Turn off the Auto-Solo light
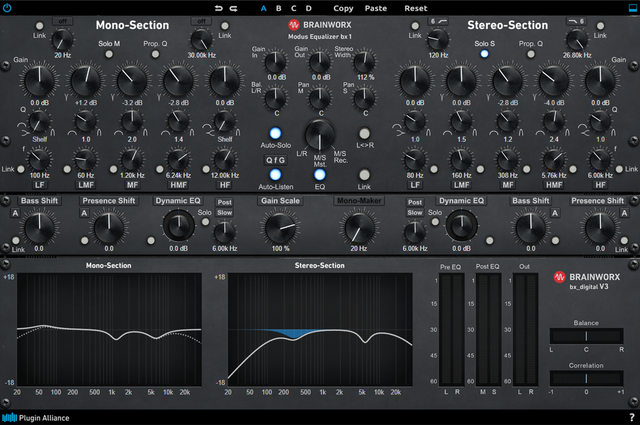The width and height of the screenshot is (640, 425). pyautogui.click(x=276, y=133)
